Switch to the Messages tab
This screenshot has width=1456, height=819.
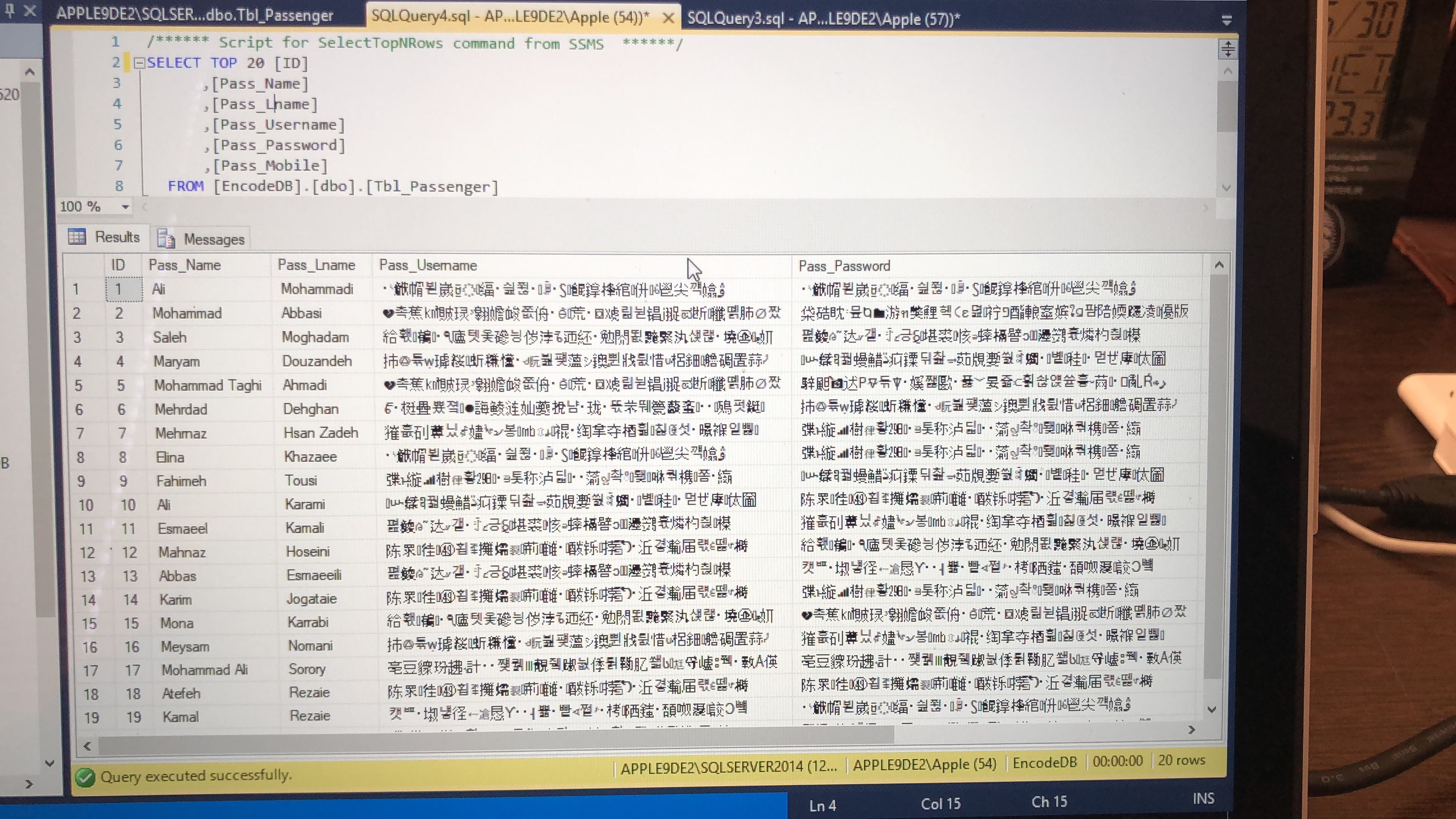click(213, 239)
